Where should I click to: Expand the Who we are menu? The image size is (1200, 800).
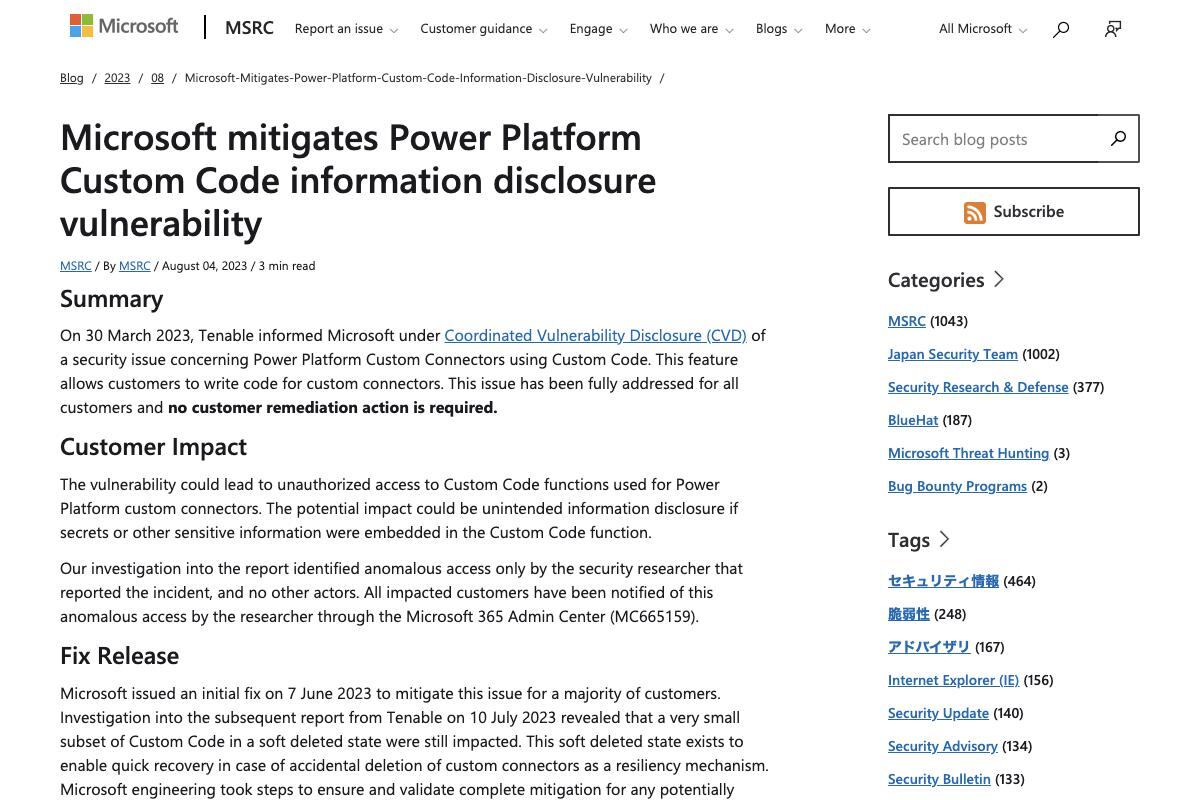point(691,29)
